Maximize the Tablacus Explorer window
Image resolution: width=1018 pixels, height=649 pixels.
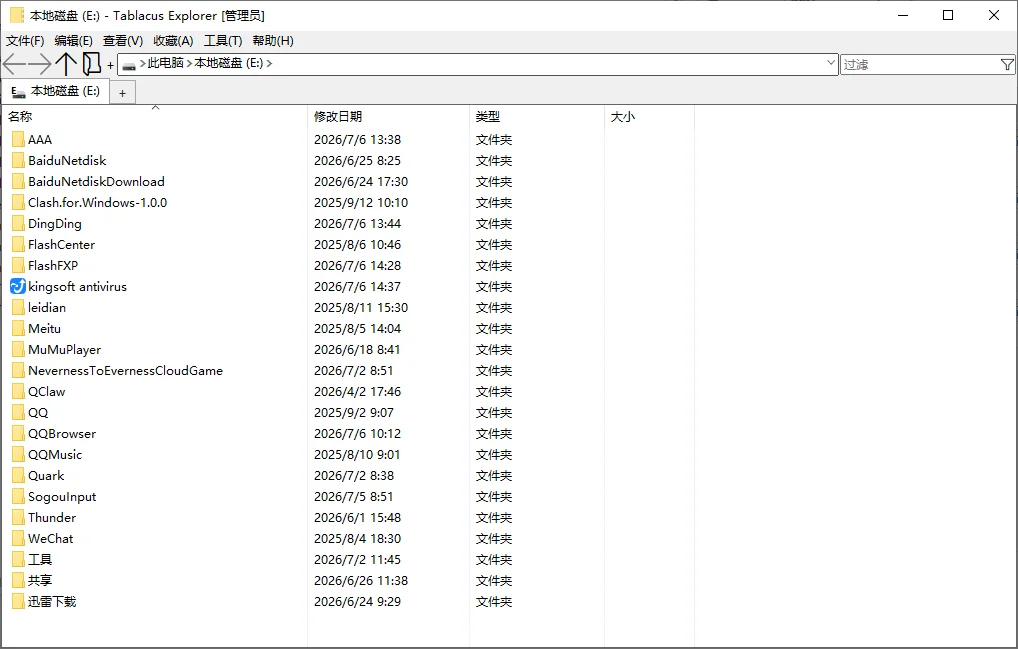[x=948, y=15]
